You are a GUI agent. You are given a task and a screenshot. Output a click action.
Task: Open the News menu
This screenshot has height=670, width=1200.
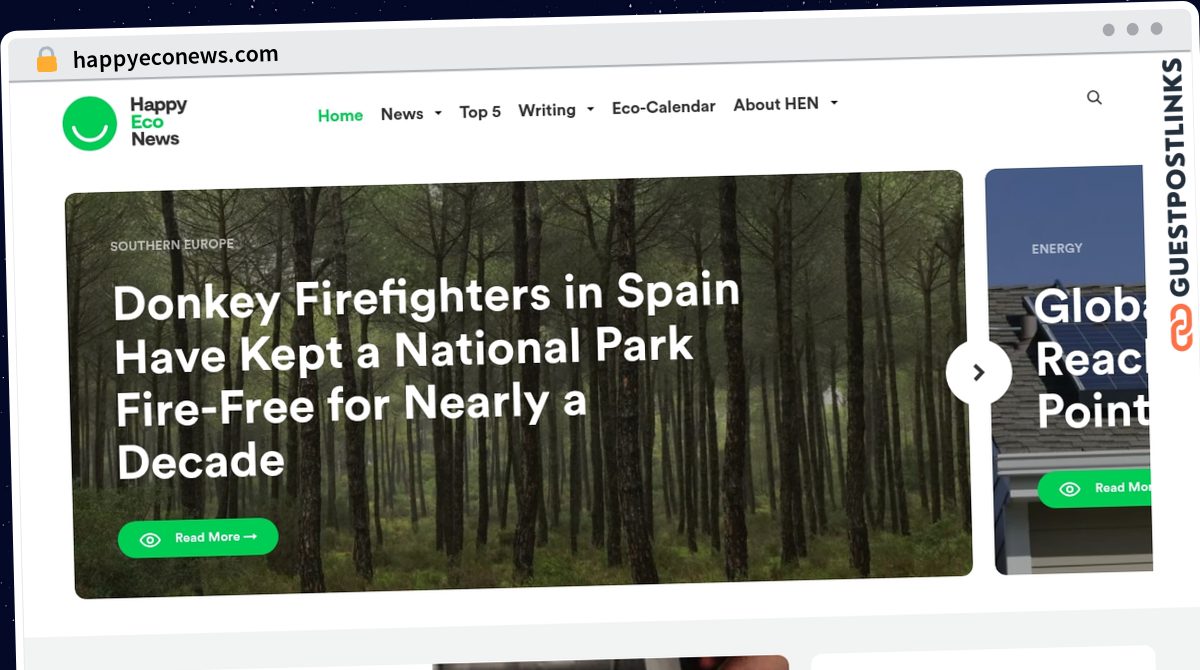tap(402, 114)
